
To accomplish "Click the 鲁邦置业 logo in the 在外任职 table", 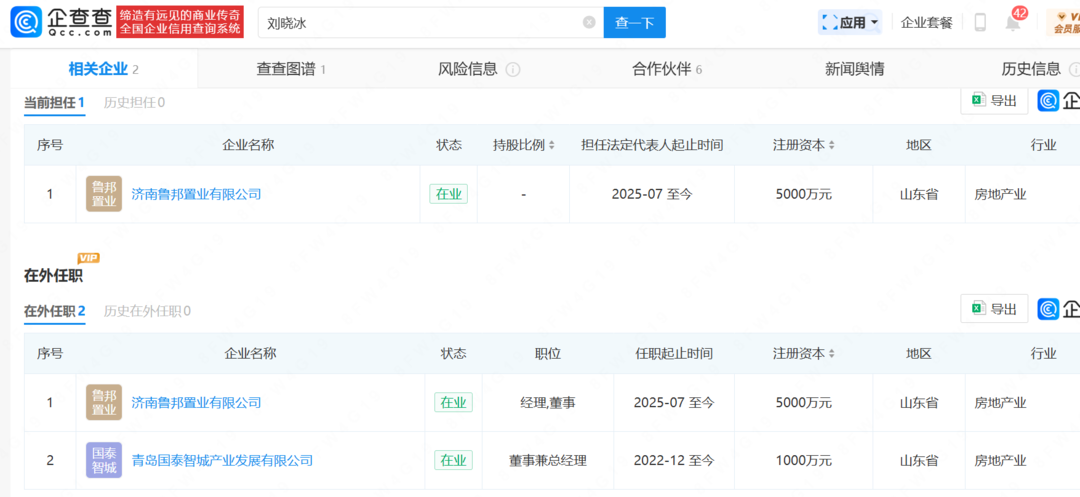I will (x=104, y=402).
